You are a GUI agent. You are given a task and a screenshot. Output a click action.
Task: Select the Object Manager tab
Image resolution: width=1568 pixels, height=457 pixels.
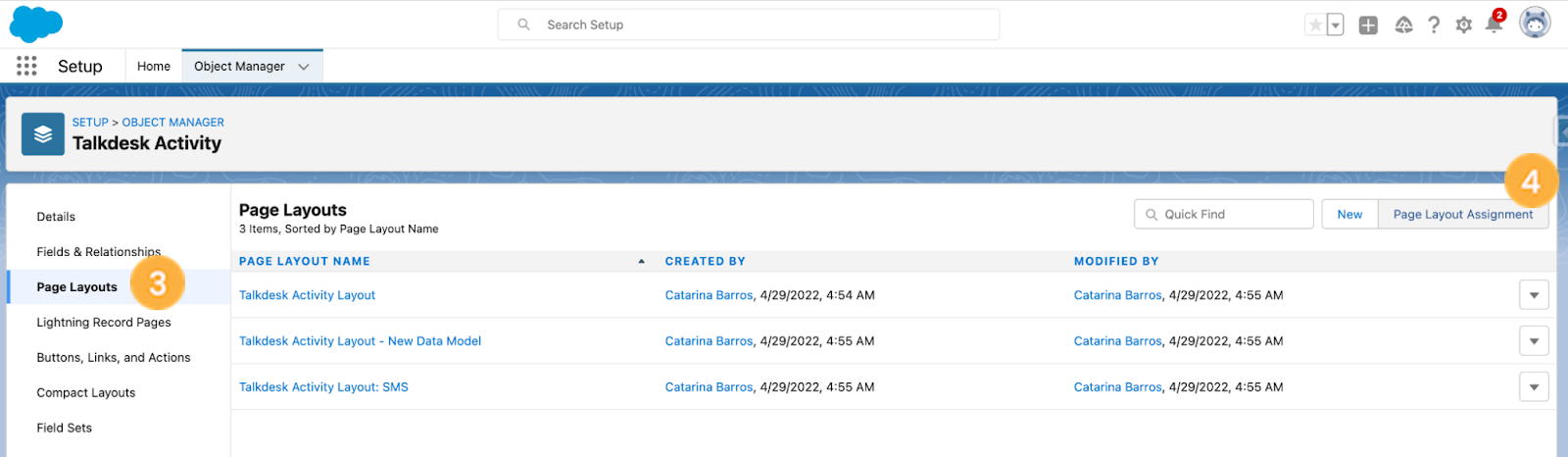coord(239,66)
